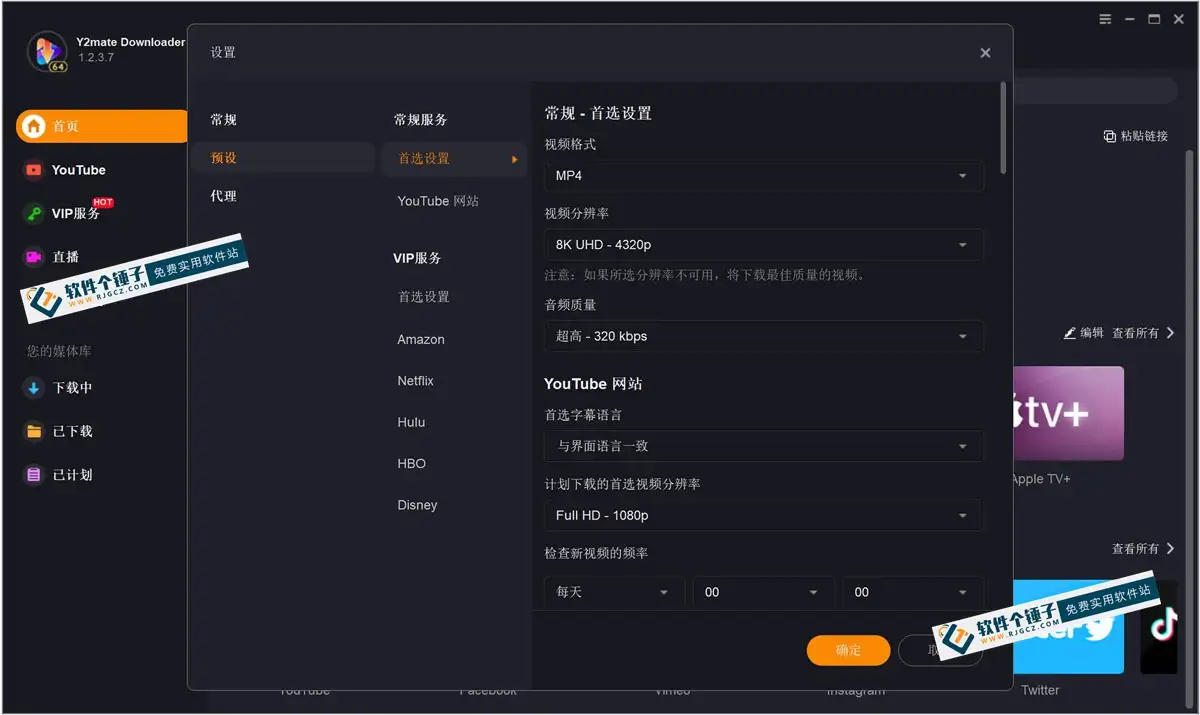The height and width of the screenshot is (715, 1200).
Task: Click the 视频格式 label
Action: click(x=570, y=144)
